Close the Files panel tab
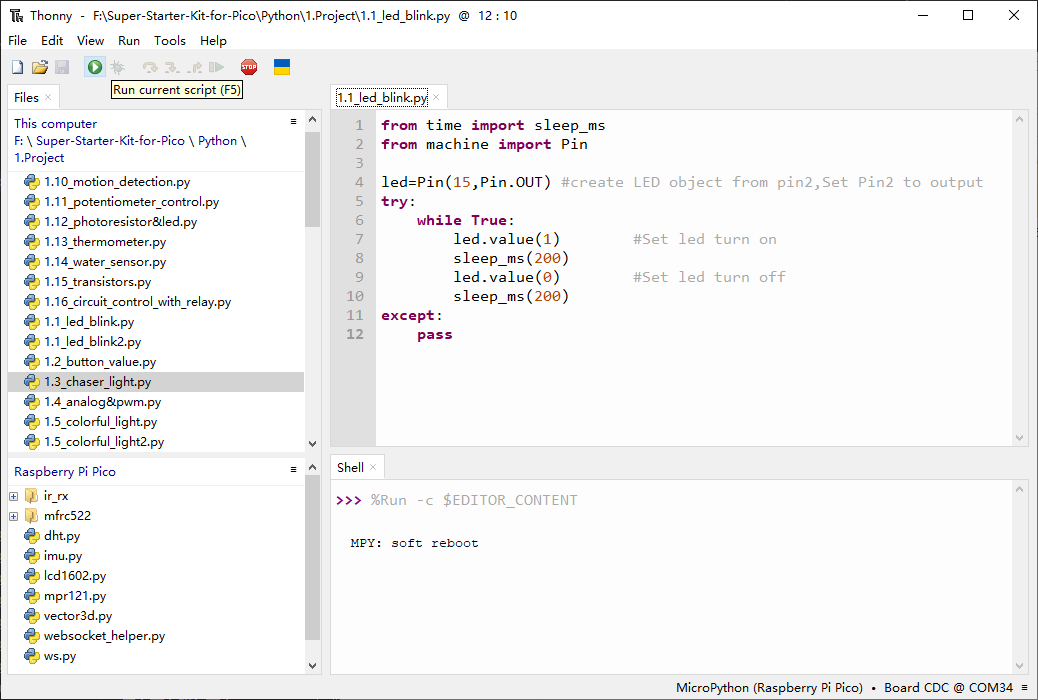The height and width of the screenshot is (700, 1038). tap(48, 97)
